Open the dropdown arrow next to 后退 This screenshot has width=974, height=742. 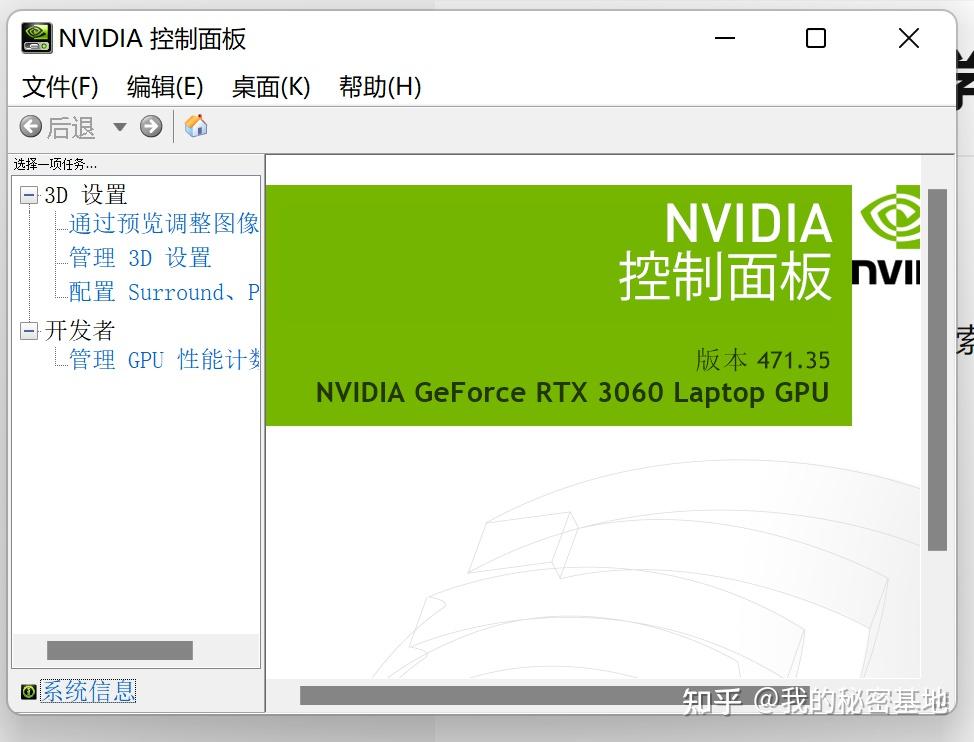pyautogui.click(x=120, y=127)
